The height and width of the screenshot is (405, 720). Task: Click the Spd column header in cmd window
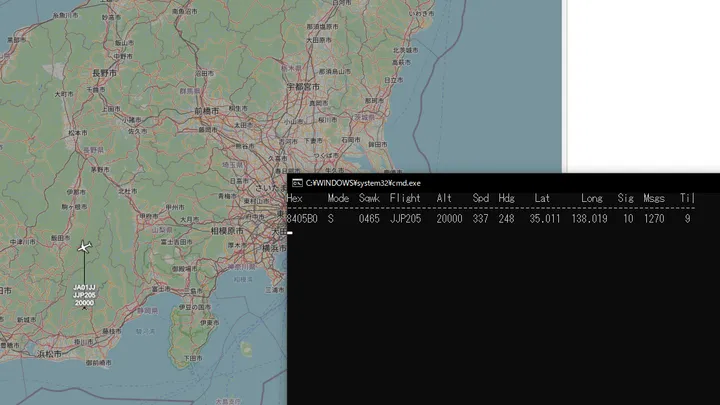(x=481, y=198)
